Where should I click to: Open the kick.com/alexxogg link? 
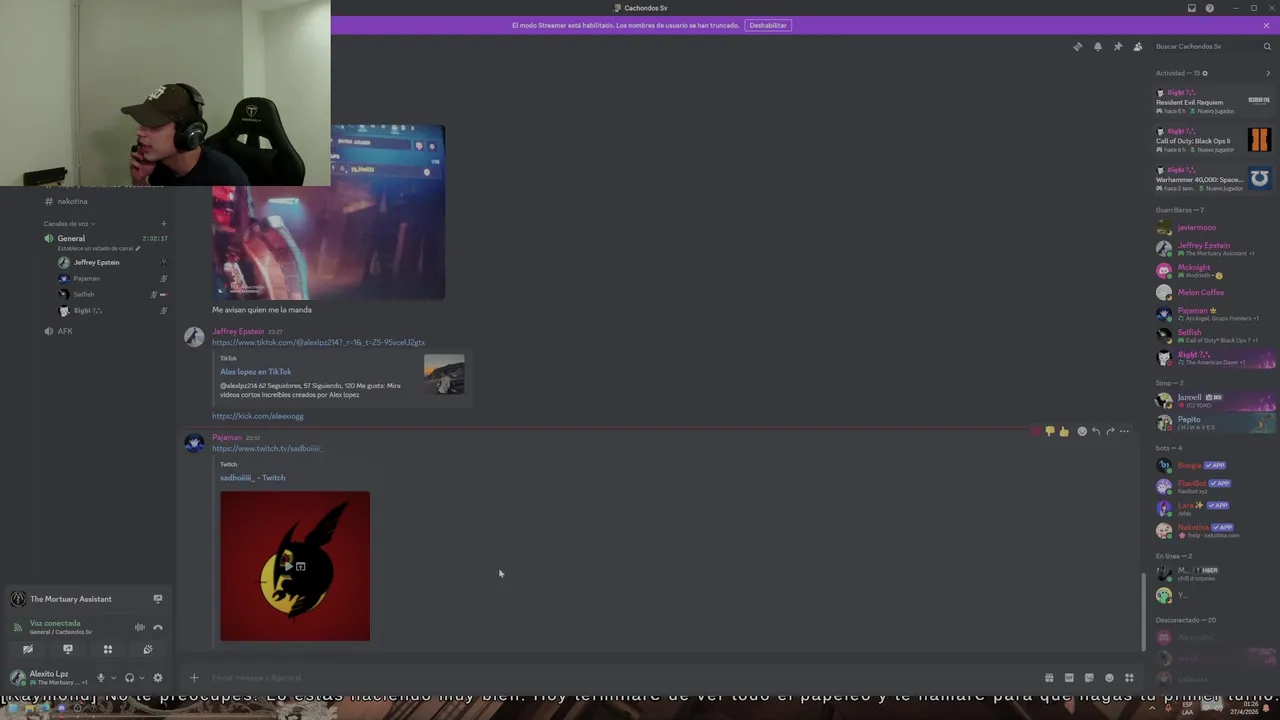pyautogui.click(x=257, y=416)
